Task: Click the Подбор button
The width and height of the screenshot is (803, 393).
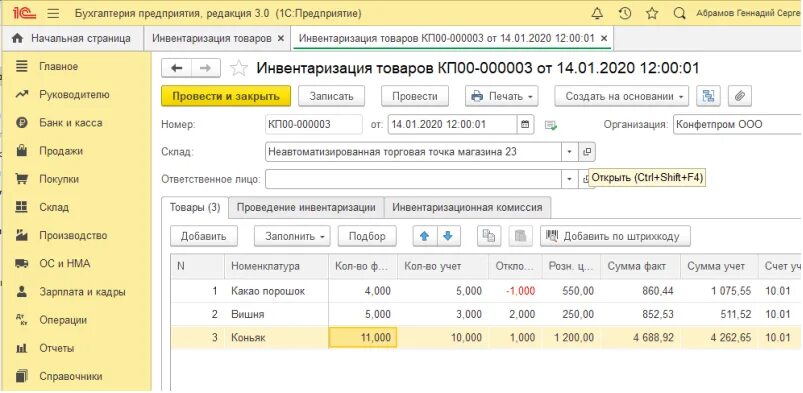Action: coord(367,236)
